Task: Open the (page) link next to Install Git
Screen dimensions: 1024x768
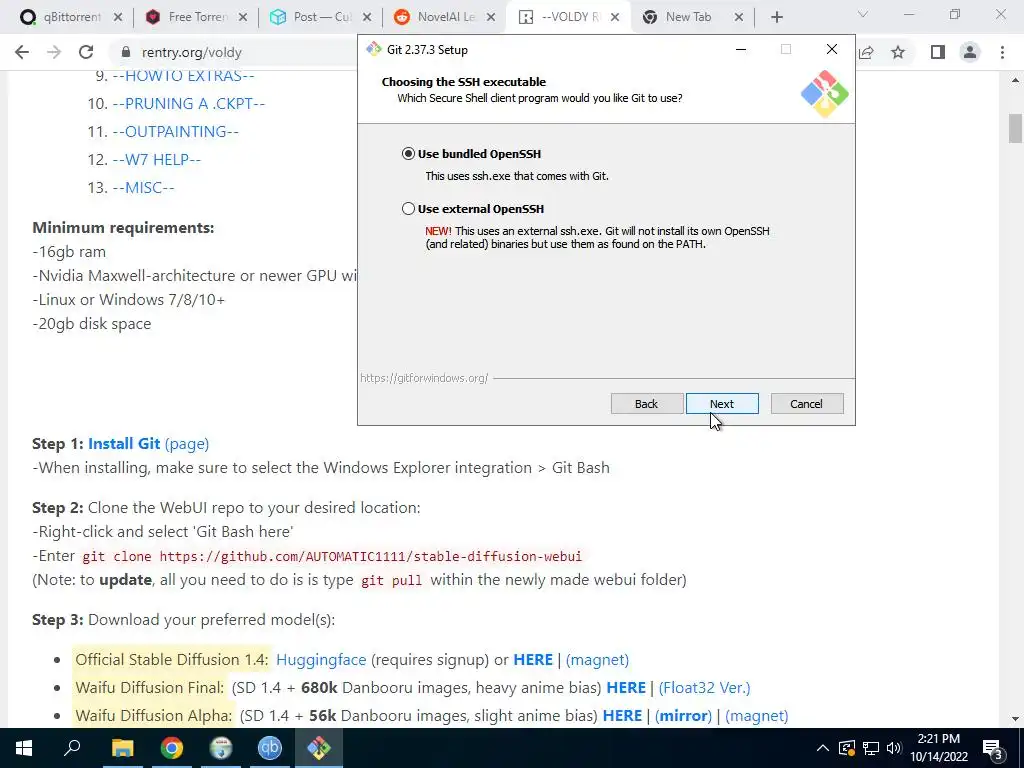Action: point(187,444)
